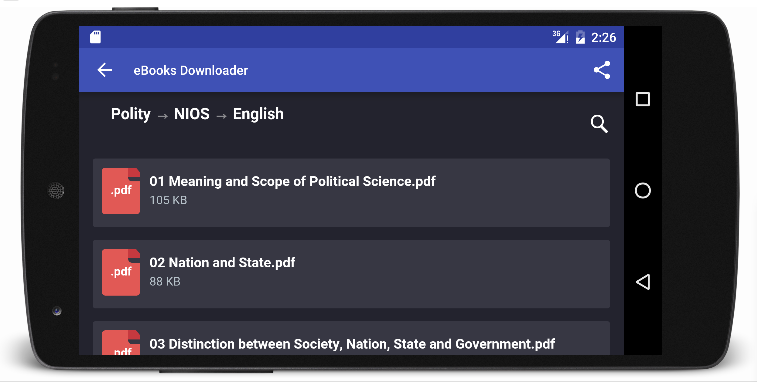Tap the battery indicator in status bar
The height and width of the screenshot is (382, 757).
[x=580, y=37]
